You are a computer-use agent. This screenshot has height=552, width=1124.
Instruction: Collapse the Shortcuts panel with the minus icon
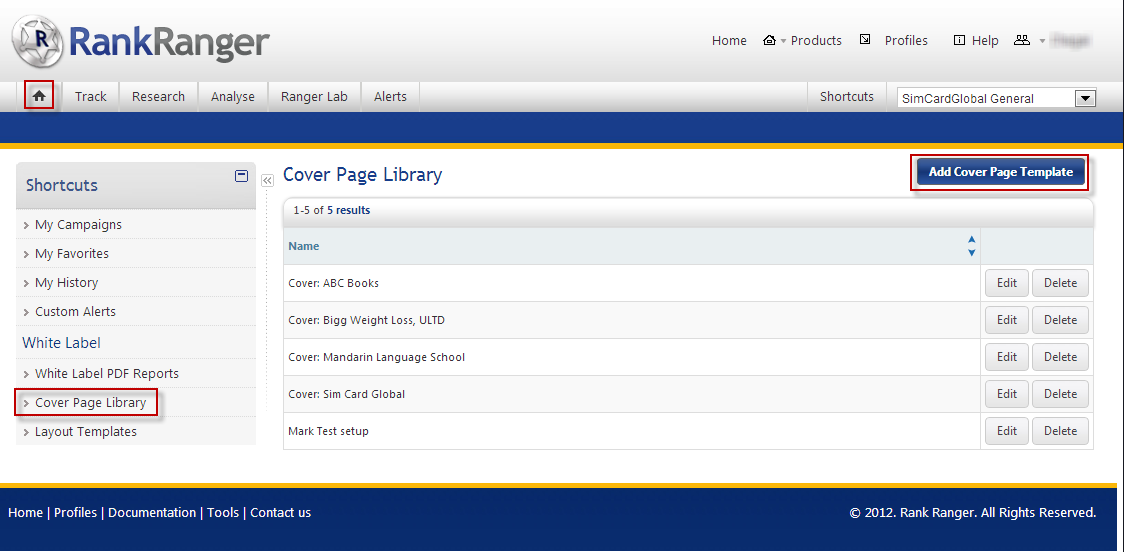point(241,176)
